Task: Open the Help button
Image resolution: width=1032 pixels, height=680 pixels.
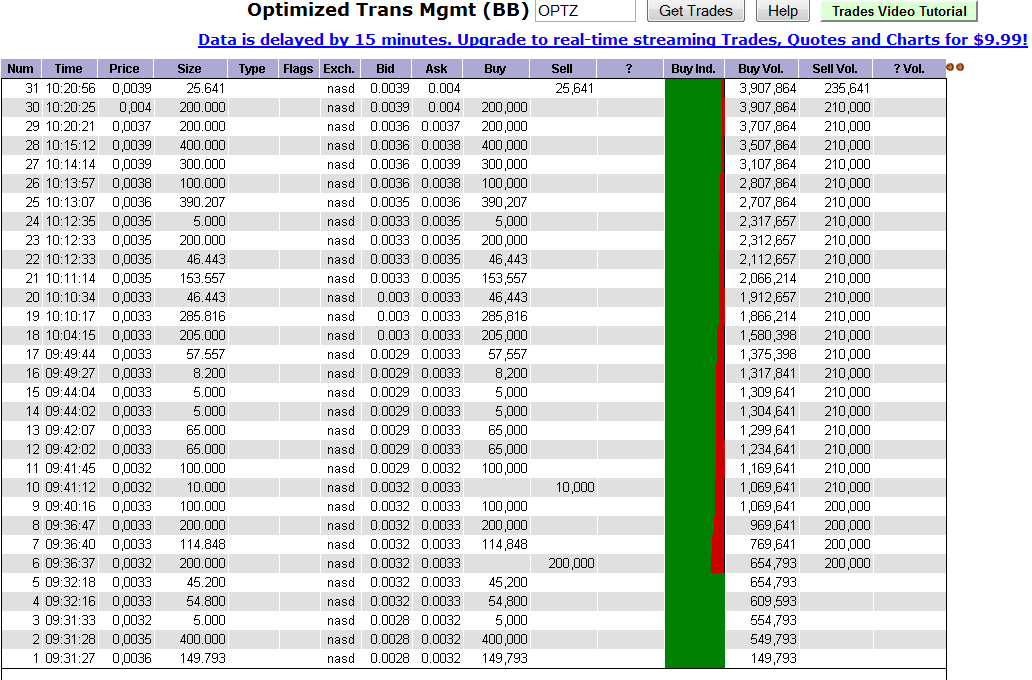Action: click(x=782, y=11)
